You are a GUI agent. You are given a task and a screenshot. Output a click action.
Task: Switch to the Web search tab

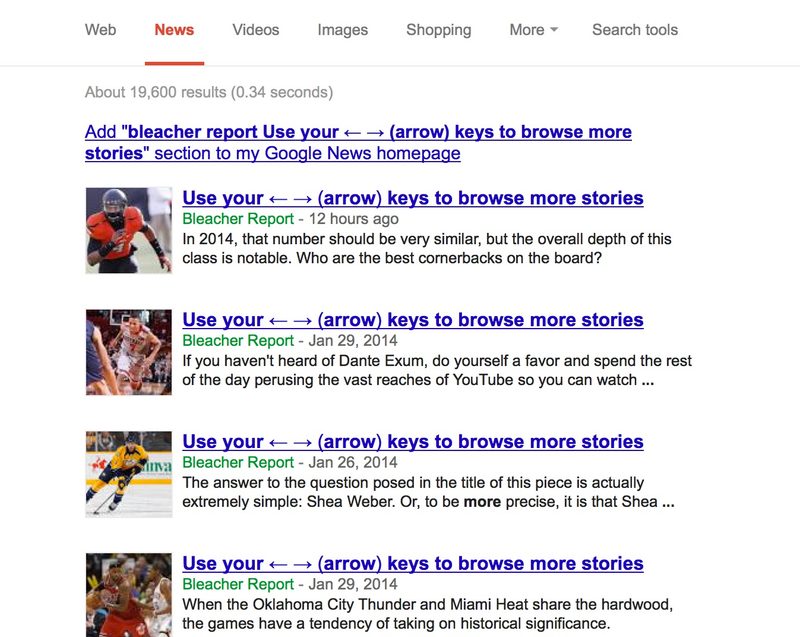click(101, 30)
